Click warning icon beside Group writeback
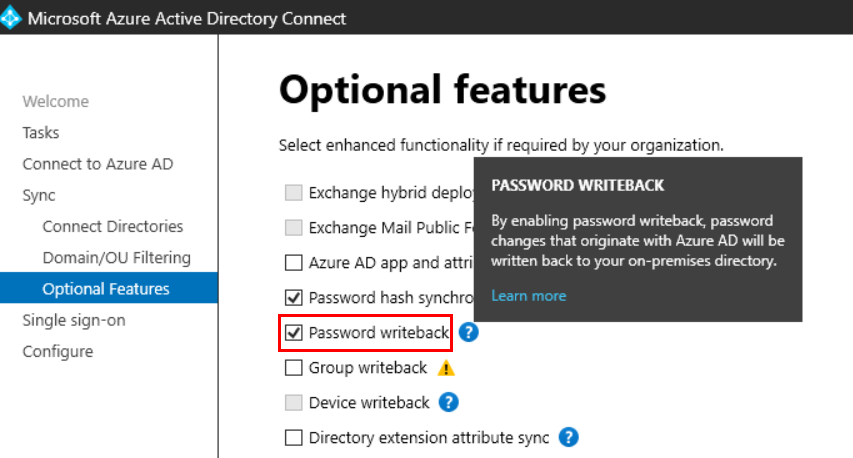 pyautogui.click(x=447, y=368)
